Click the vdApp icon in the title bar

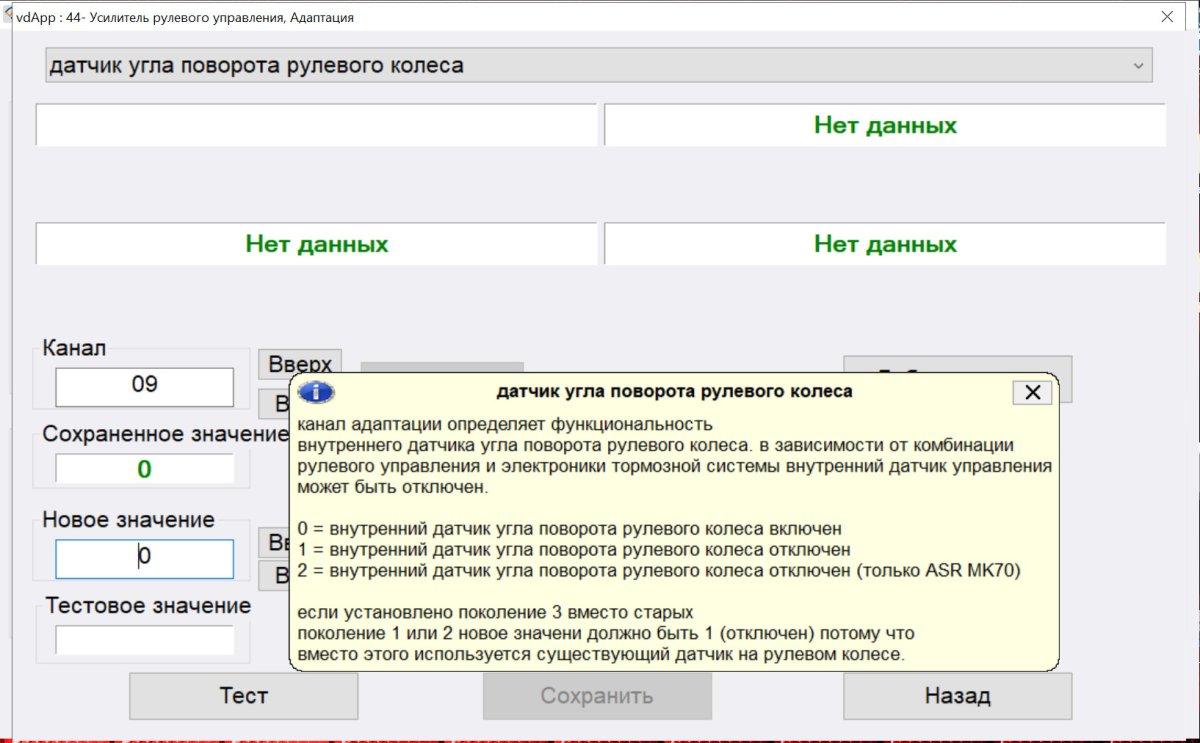(8, 17)
